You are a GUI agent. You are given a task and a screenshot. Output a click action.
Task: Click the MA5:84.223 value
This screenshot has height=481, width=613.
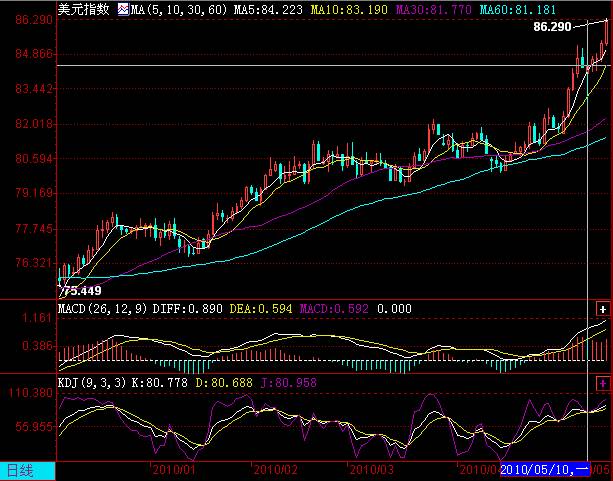pos(268,9)
